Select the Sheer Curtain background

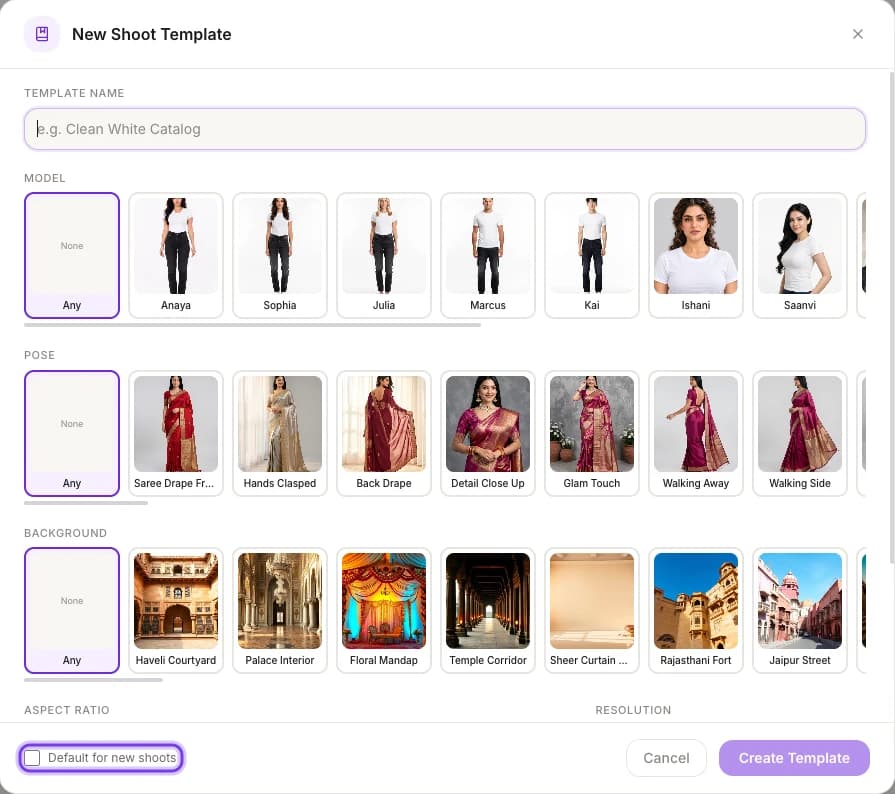click(x=592, y=610)
